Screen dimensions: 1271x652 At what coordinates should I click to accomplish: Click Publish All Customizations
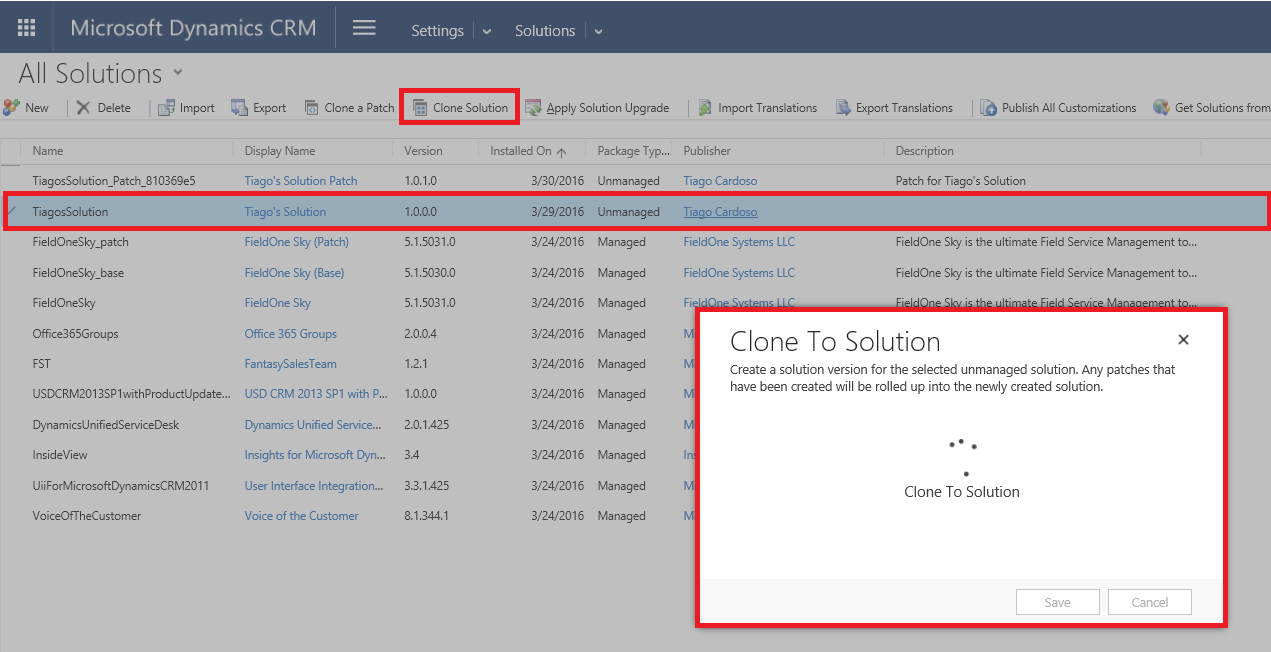[x=1058, y=107]
